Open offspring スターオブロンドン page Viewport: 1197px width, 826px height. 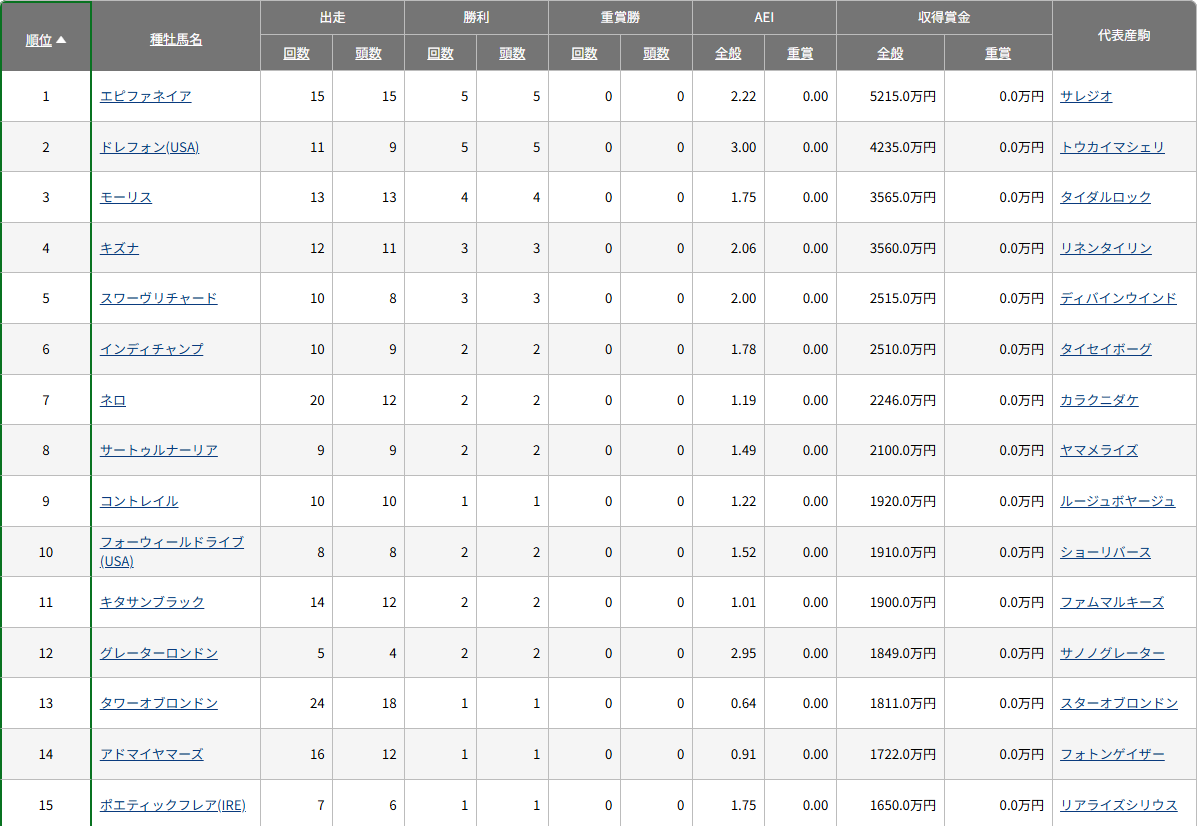click(1118, 704)
